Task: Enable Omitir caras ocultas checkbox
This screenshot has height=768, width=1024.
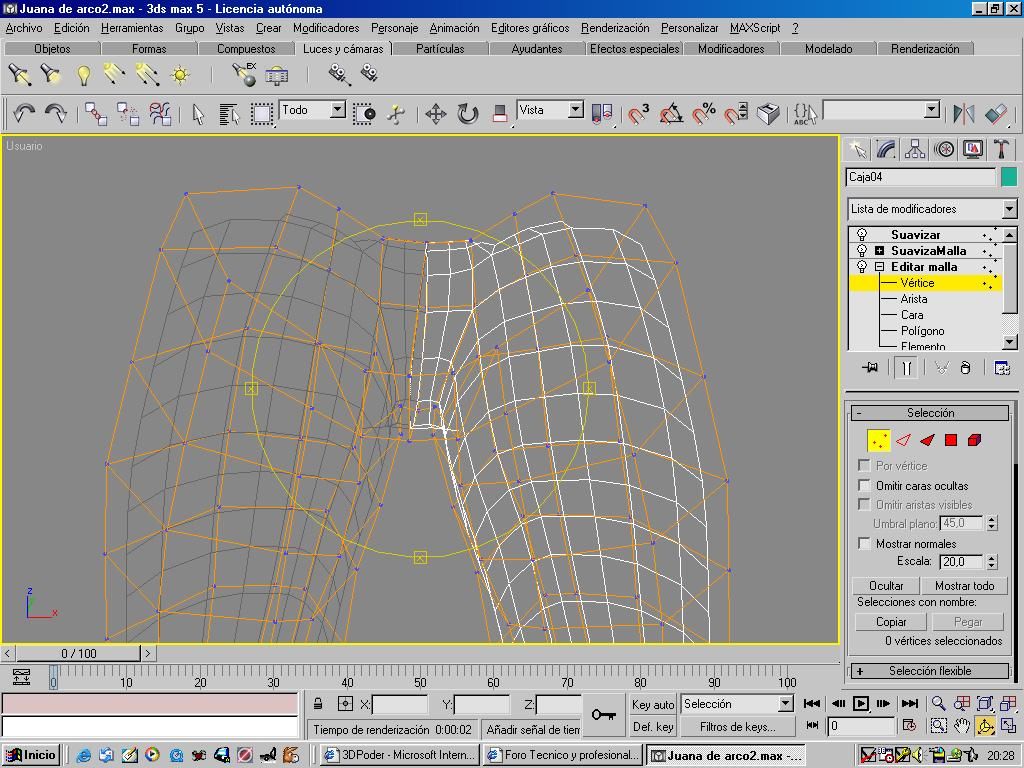Action: click(864, 485)
